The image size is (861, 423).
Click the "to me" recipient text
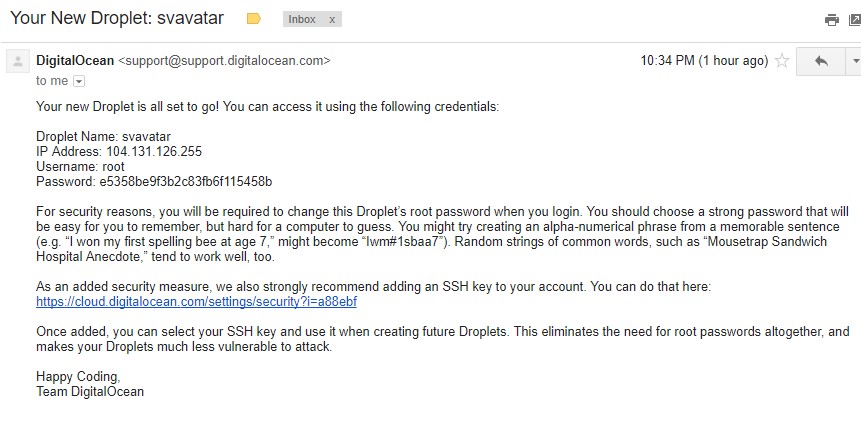tap(52, 81)
